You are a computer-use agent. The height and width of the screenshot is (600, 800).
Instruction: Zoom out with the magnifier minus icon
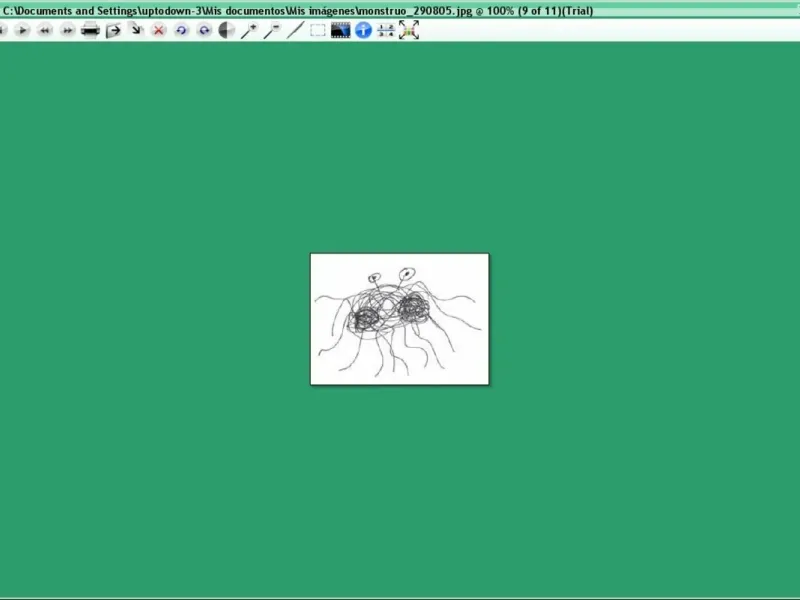point(272,31)
